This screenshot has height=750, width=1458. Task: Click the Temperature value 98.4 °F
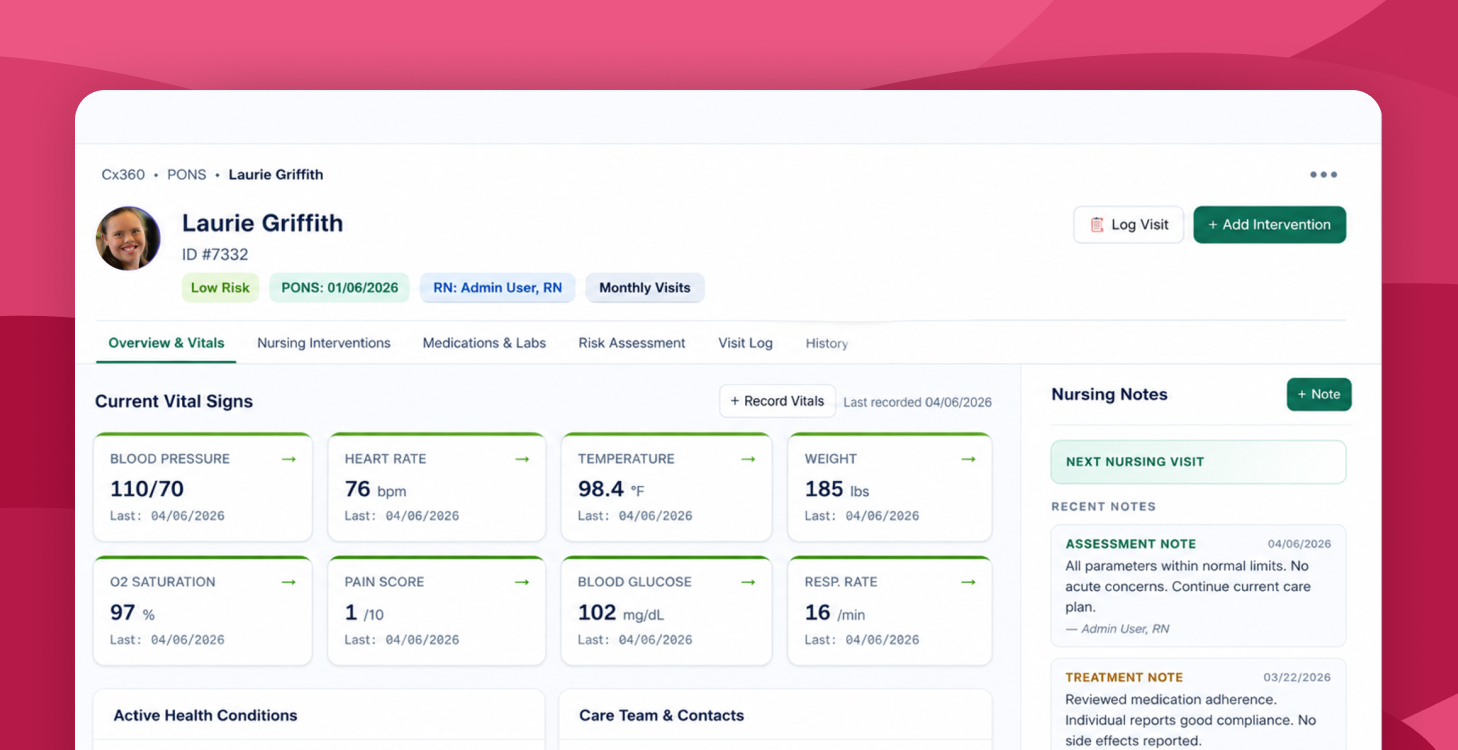(x=611, y=489)
